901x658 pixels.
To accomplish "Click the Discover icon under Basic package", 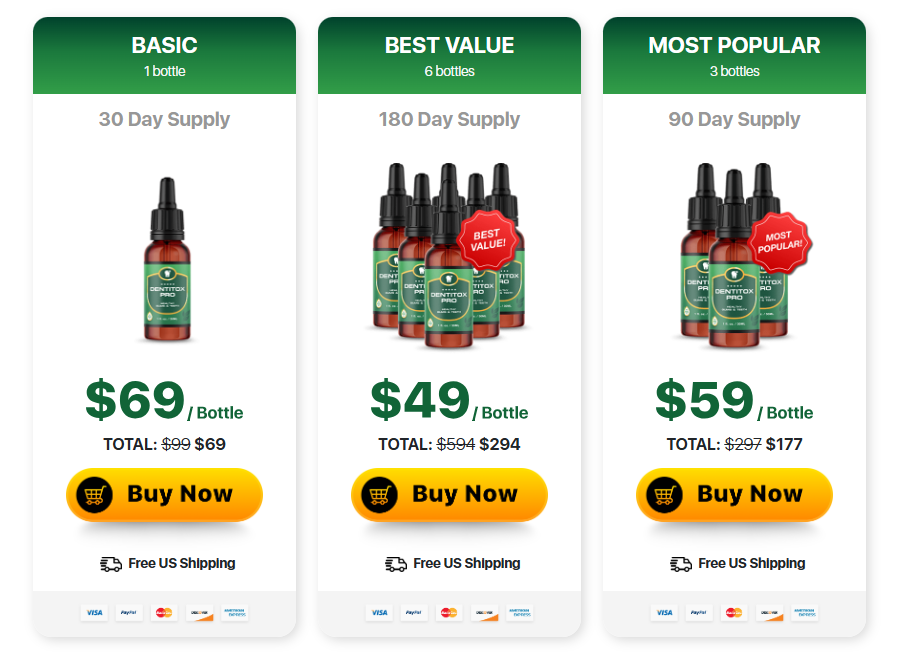I will tap(200, 613).
